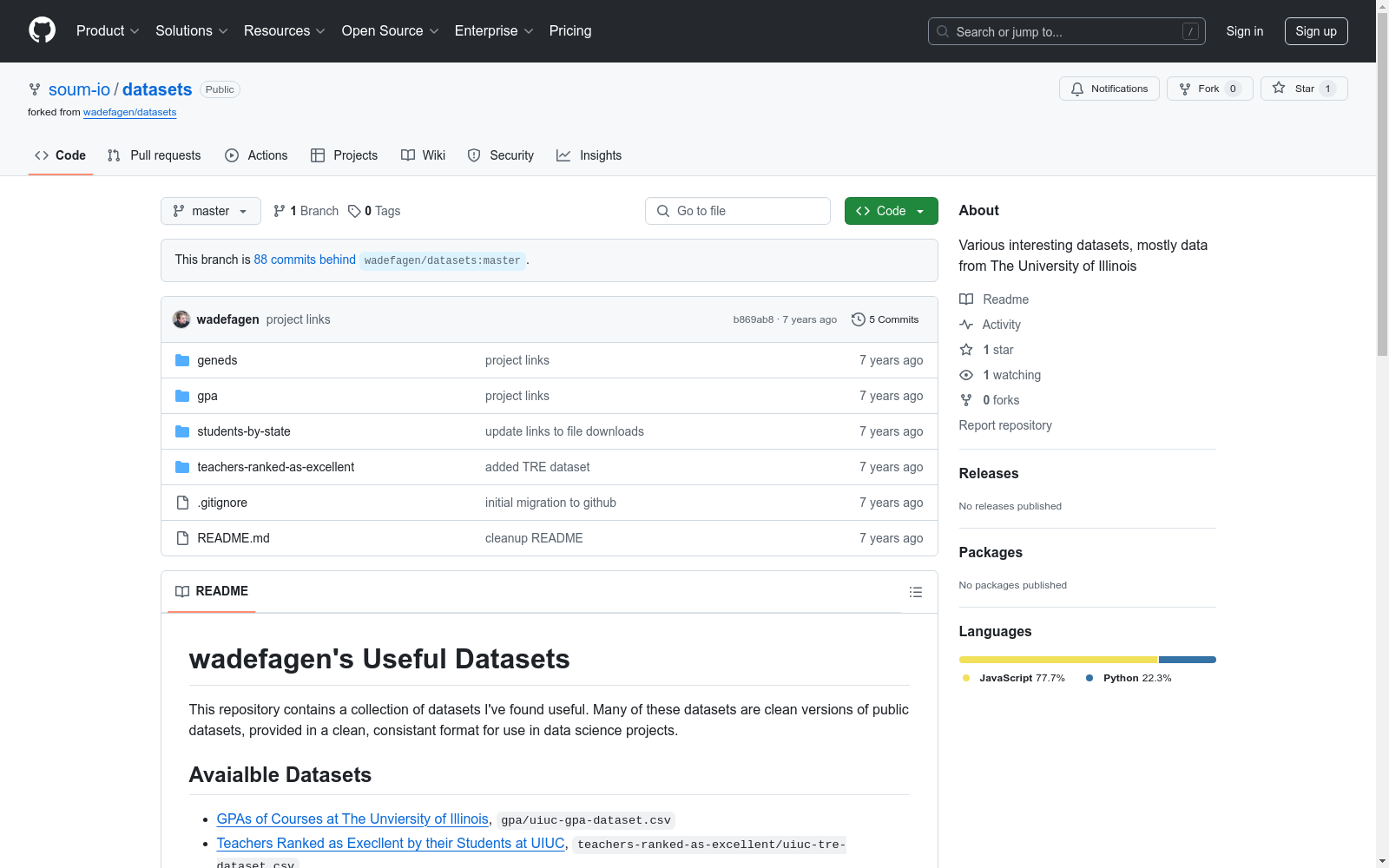Viewport: 1389px width, 868px height.
Task: Switch to the Code tab
Action: point(60,155)
